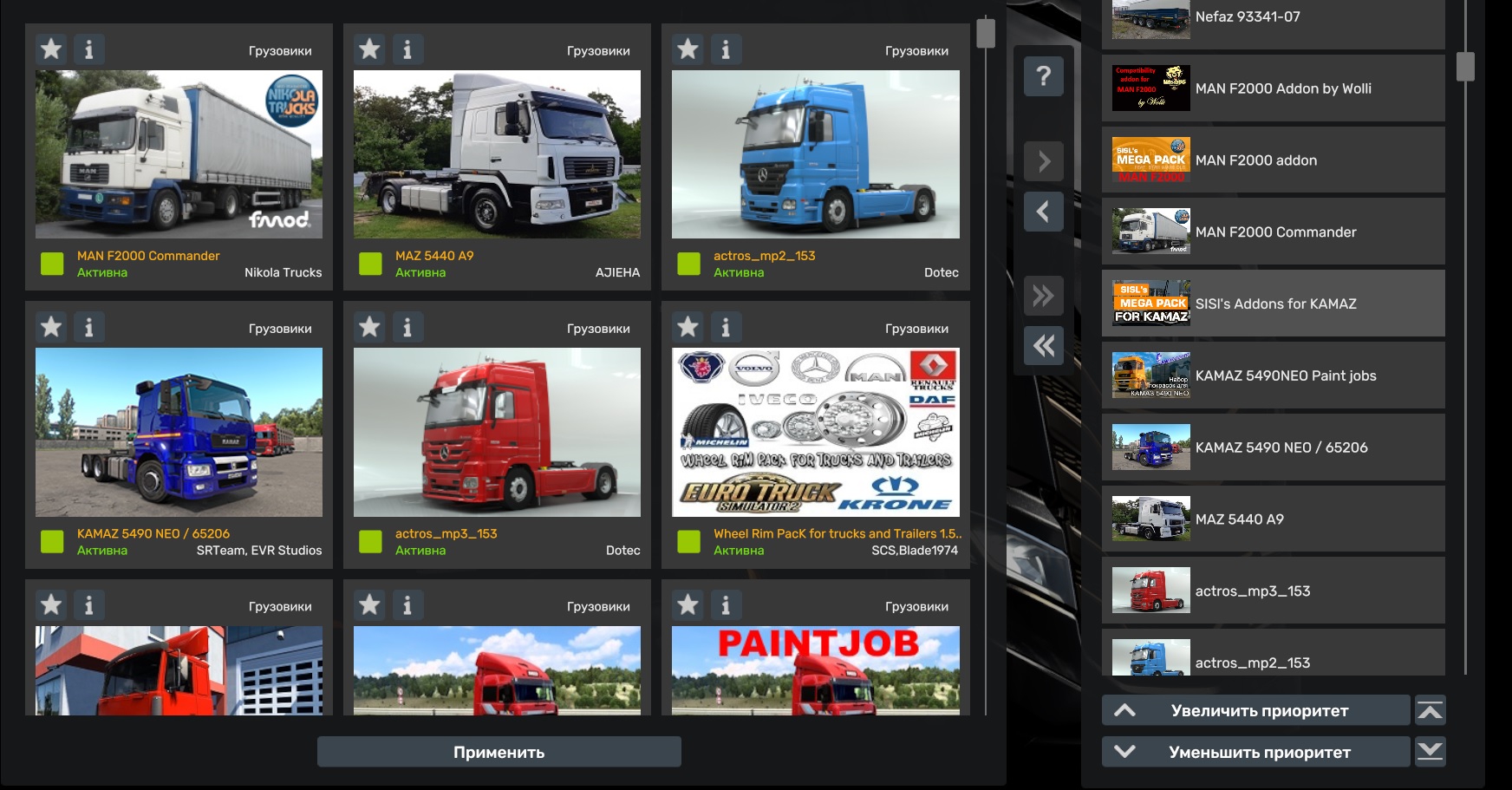Toggle KAMAZ 5490 NEO / 65206 green status square
1512x790 pixels.
click(x=52, y=541)
